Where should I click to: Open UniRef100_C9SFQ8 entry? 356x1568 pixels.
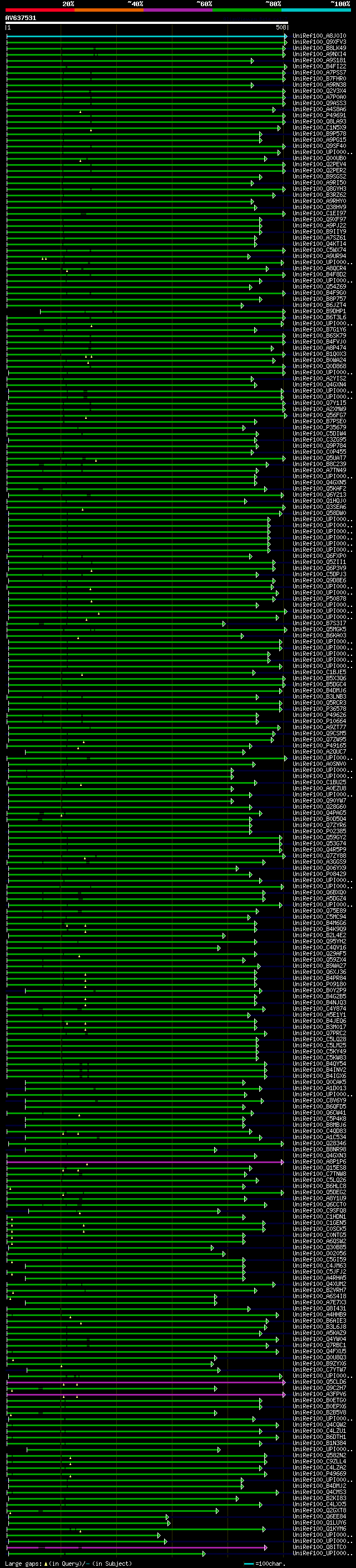click(319, 1211)
